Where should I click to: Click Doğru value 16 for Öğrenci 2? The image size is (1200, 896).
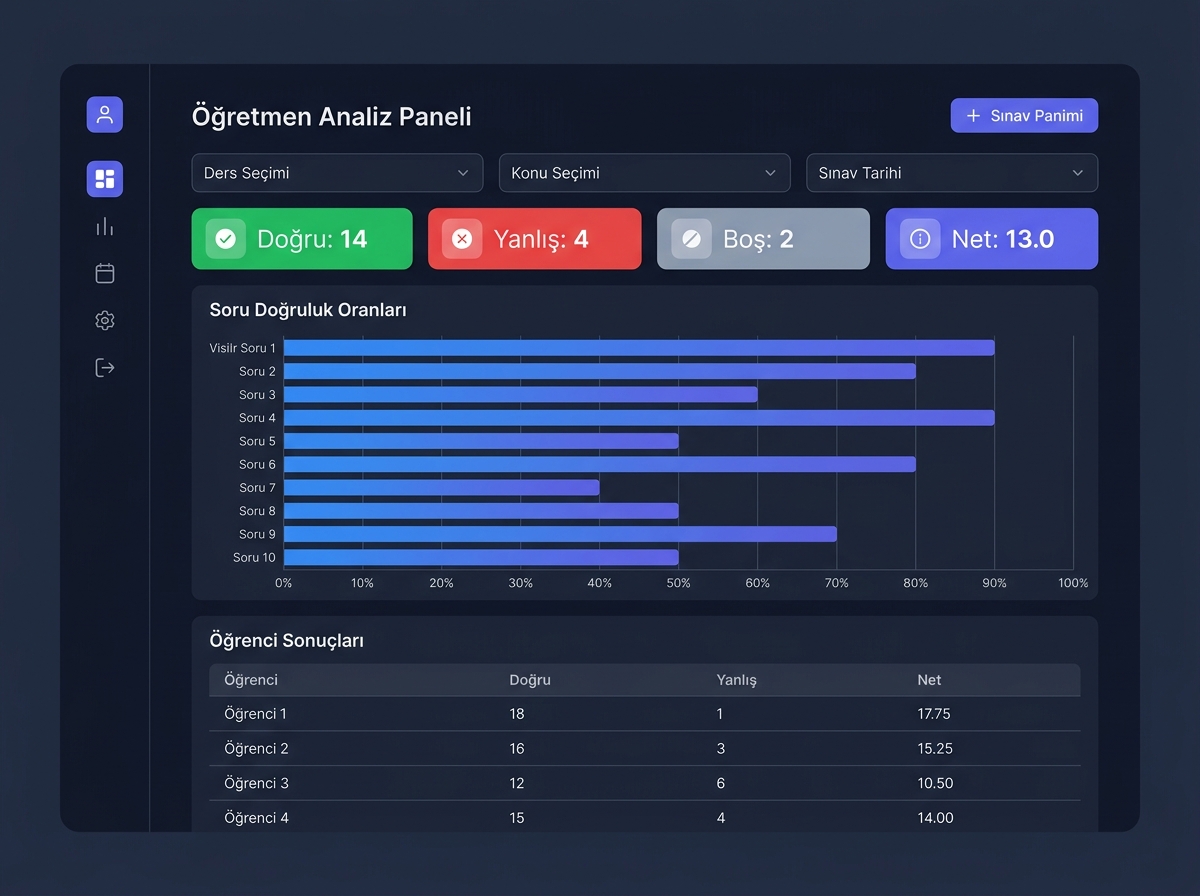pyautogui.click(x=517, y=749)
